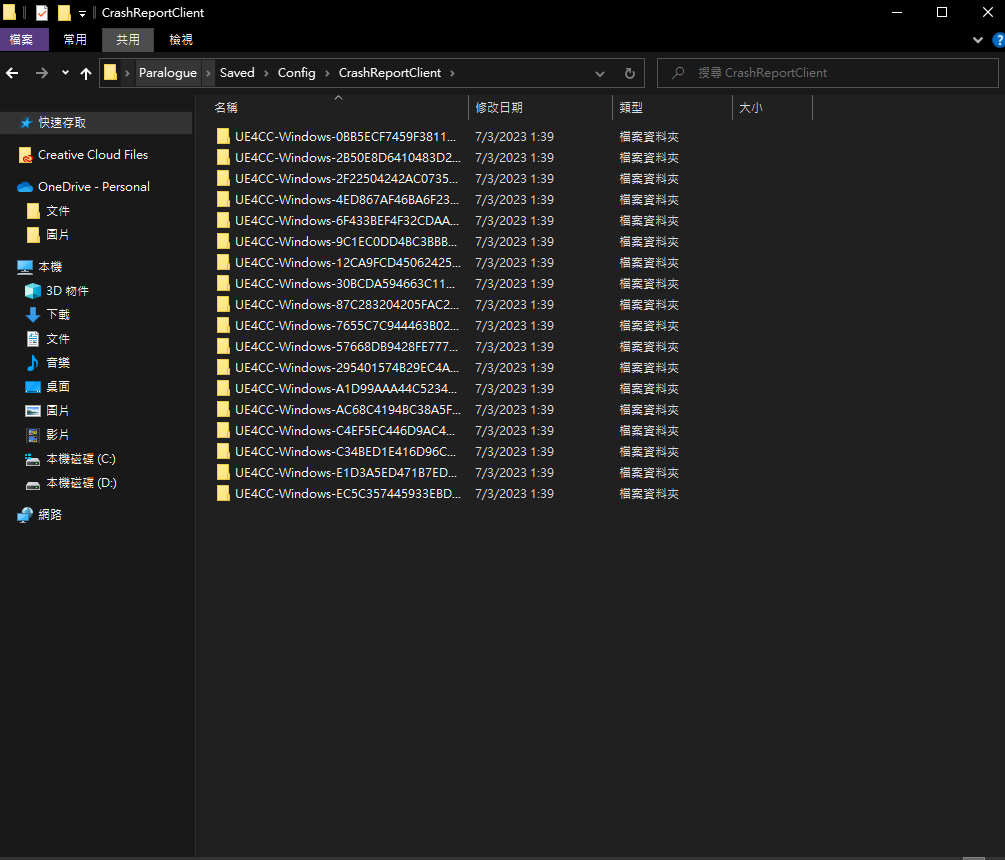Image resolution: width=1005 pixels, height=860 pixels.
Task: Switch to the 常用 ribbon tab
Action: pyautogui.click(x=75, y=40)
